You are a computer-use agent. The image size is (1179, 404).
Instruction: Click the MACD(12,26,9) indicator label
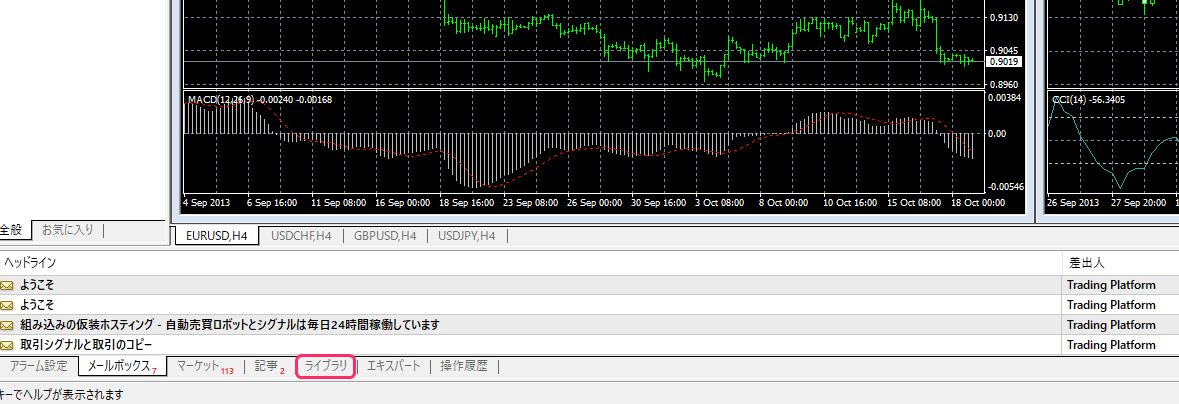point(222,100)
